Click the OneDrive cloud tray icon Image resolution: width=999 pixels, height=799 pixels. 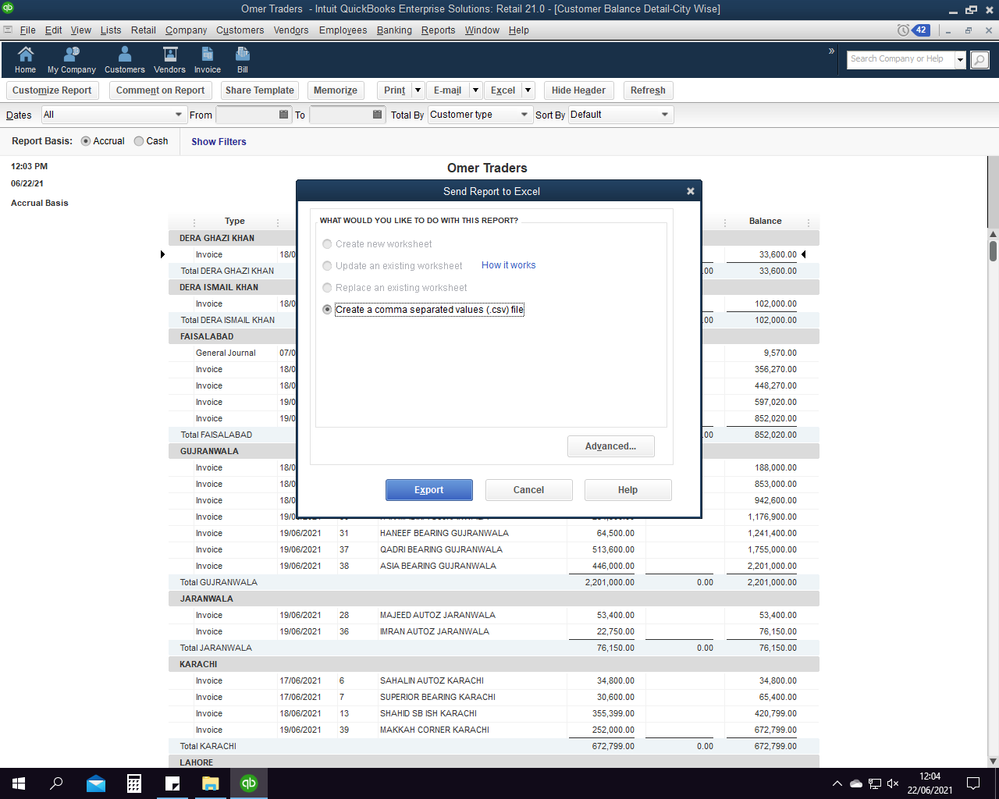coord(856,783)
